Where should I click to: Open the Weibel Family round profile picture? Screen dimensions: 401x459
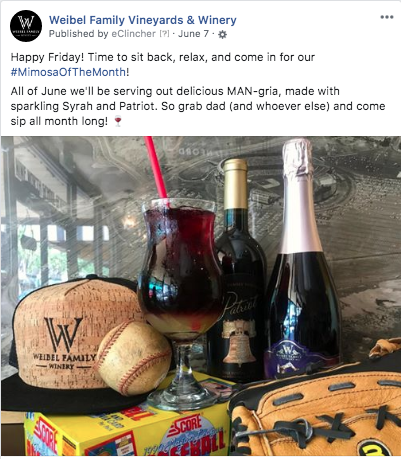click(26, 26)
